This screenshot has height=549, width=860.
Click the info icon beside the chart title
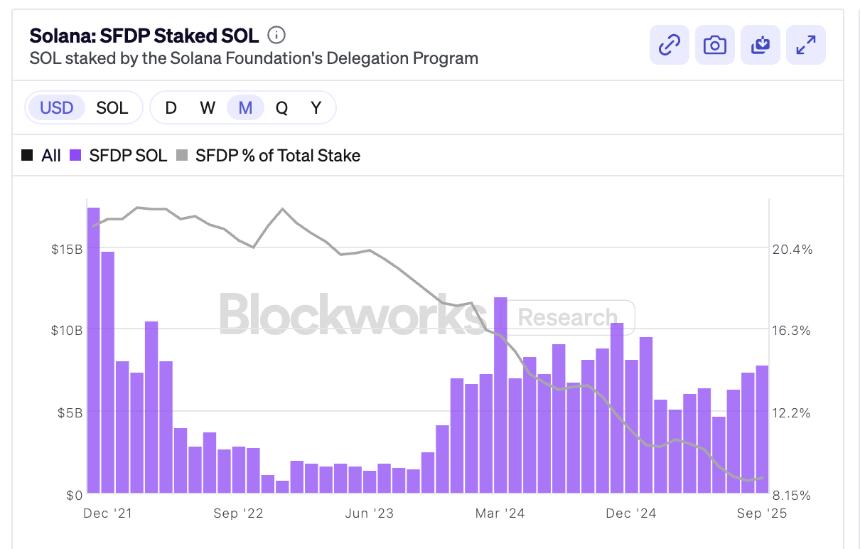[x=277, y=36]
